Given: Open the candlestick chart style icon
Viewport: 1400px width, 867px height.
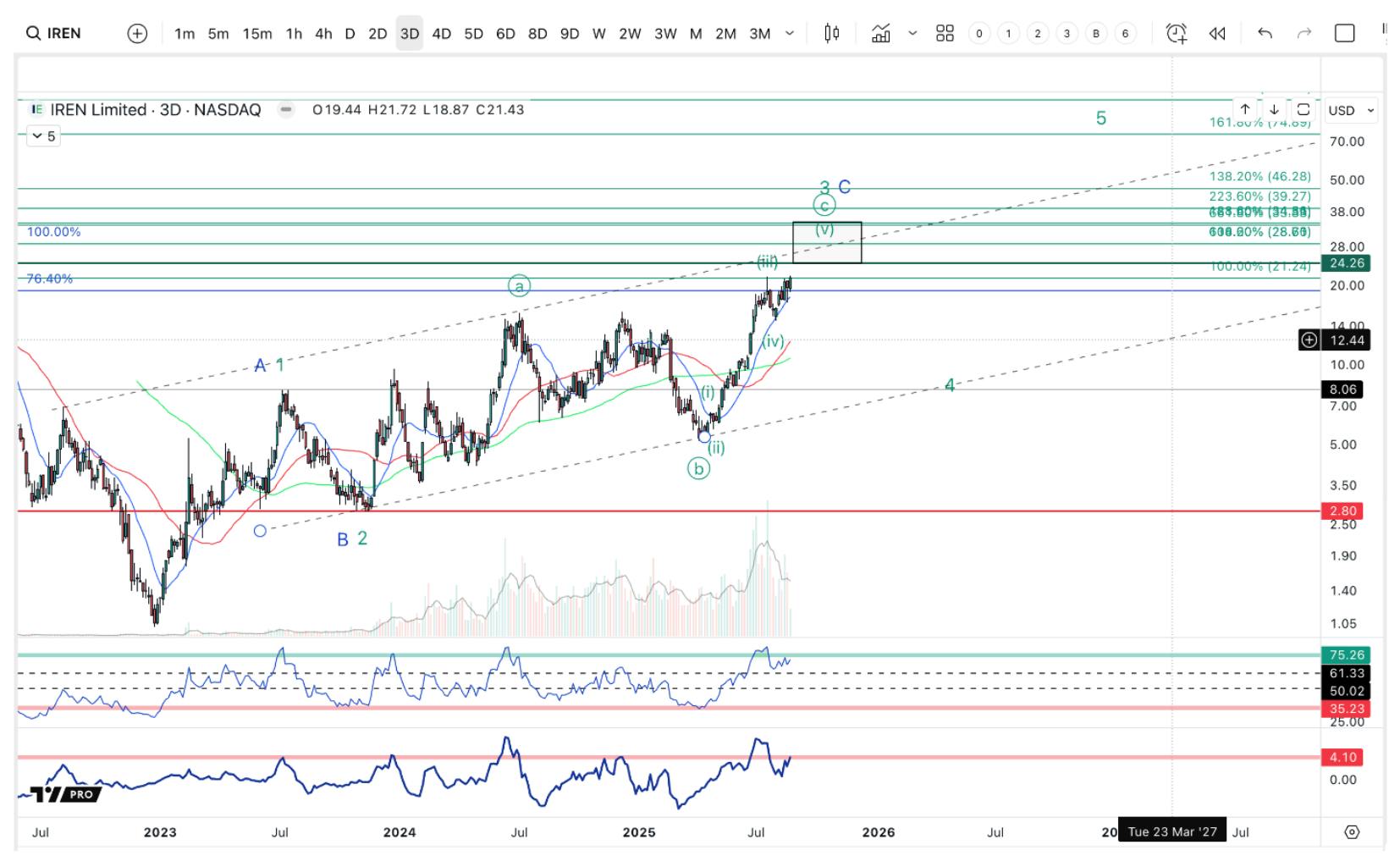Looking at the screenshot, I should (832, 33).
